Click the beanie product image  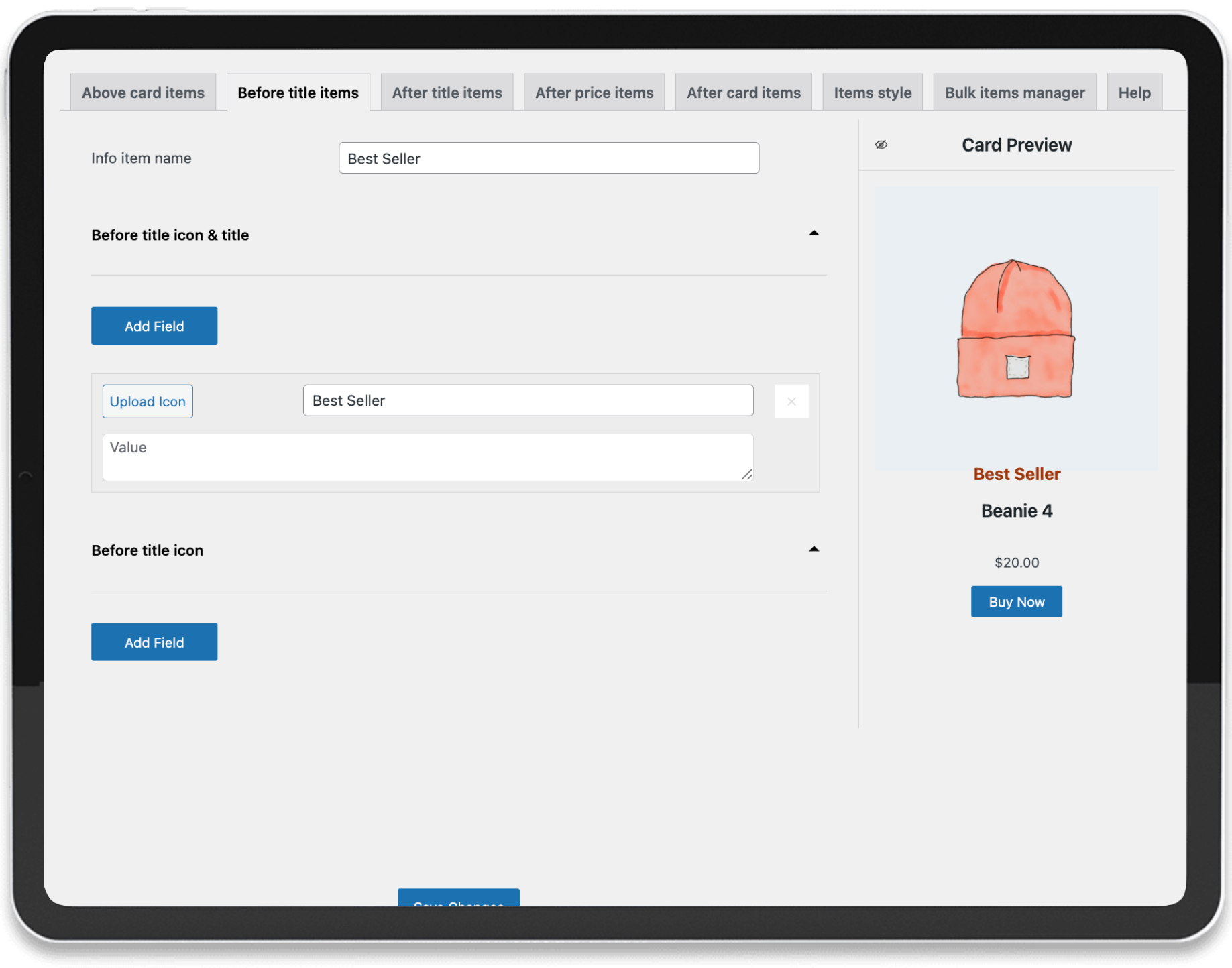(1016, 328)
